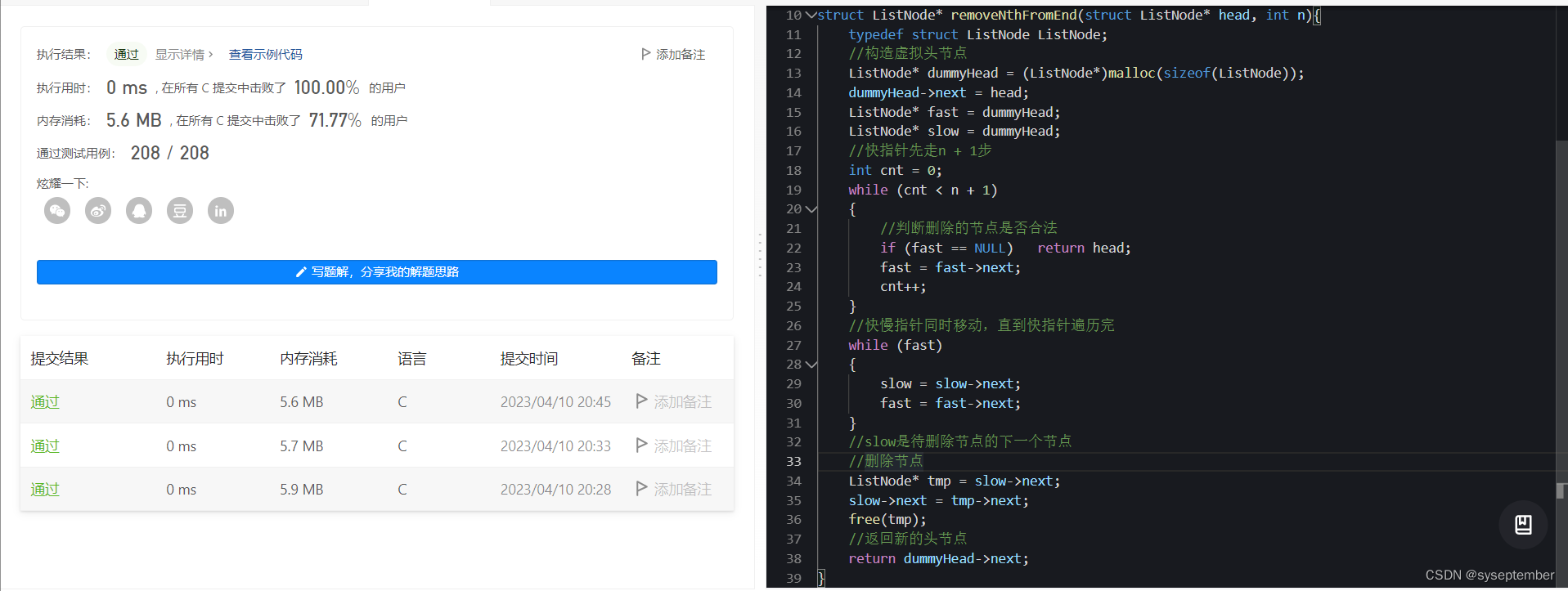Click the code line free(tmp);

coord(887,519)
